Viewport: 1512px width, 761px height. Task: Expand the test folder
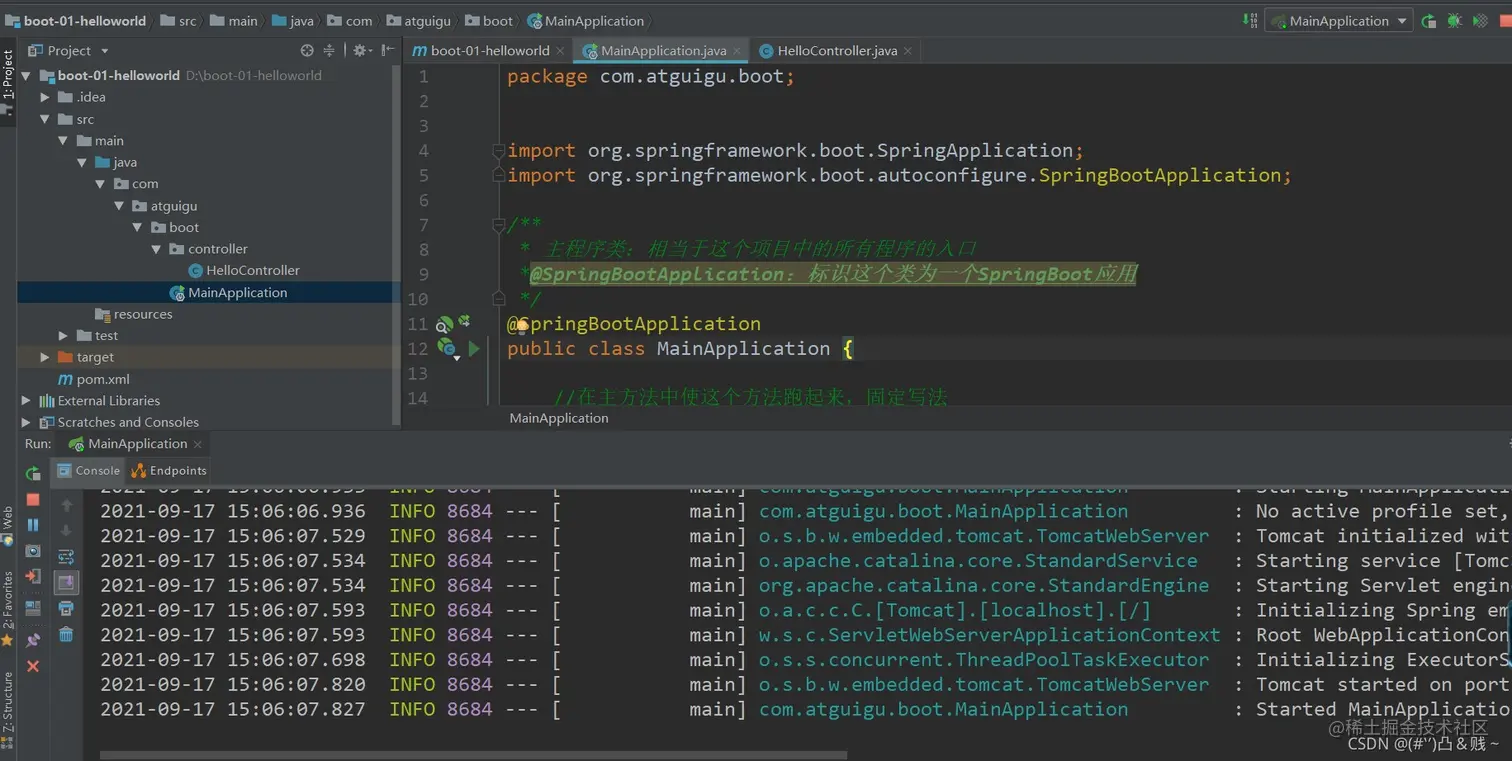(x=63, y=336)
